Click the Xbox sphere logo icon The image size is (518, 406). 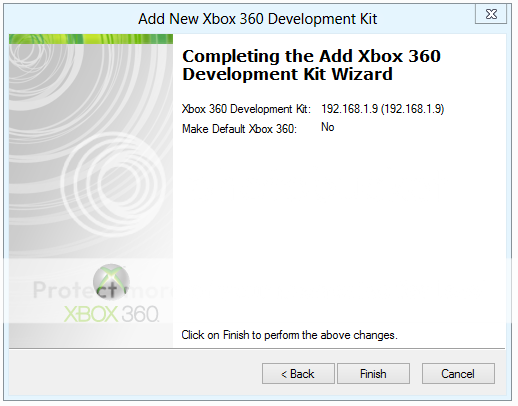coord(111,282)
